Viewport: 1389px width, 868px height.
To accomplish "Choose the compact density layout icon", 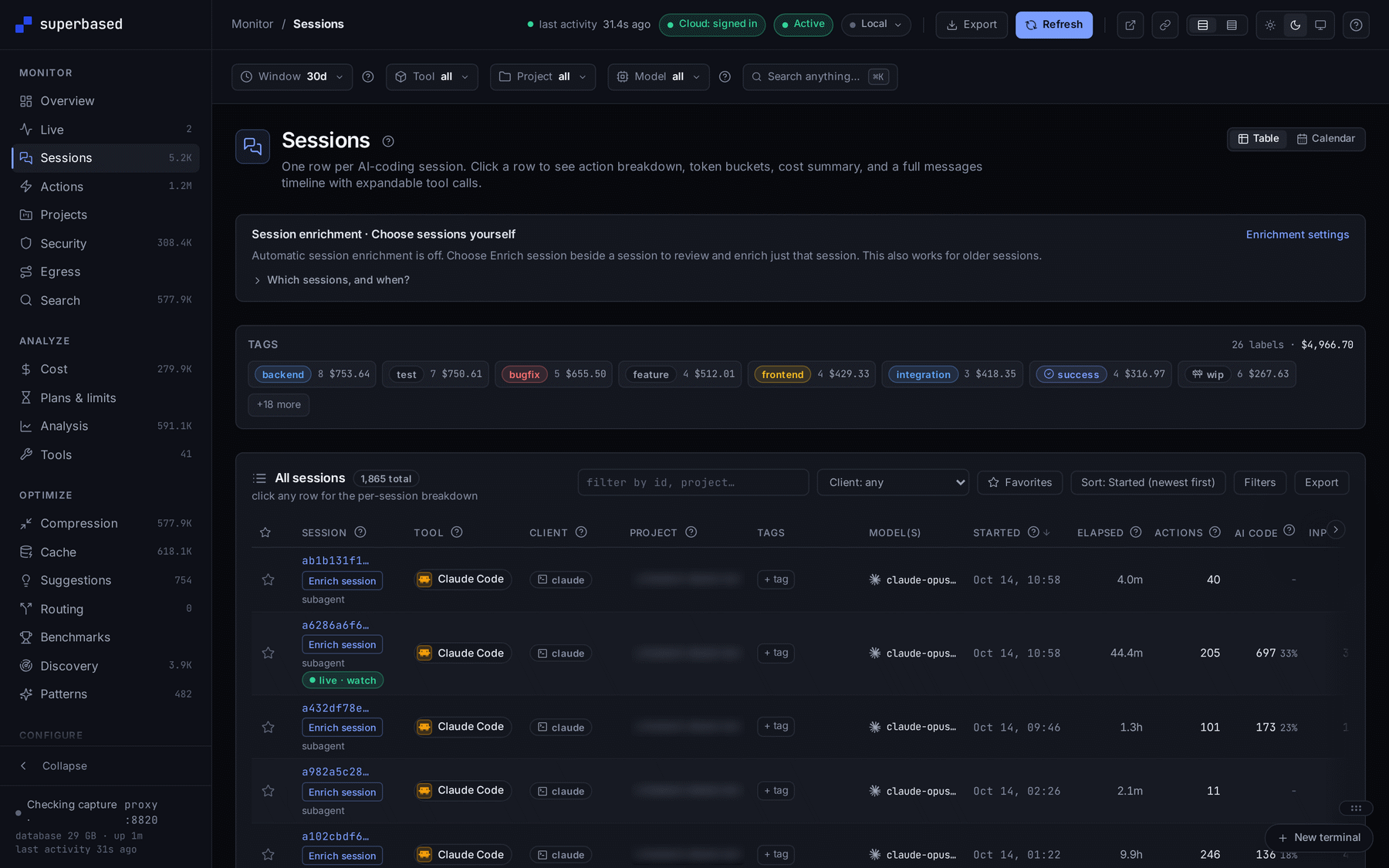I will click(1232, 25).
